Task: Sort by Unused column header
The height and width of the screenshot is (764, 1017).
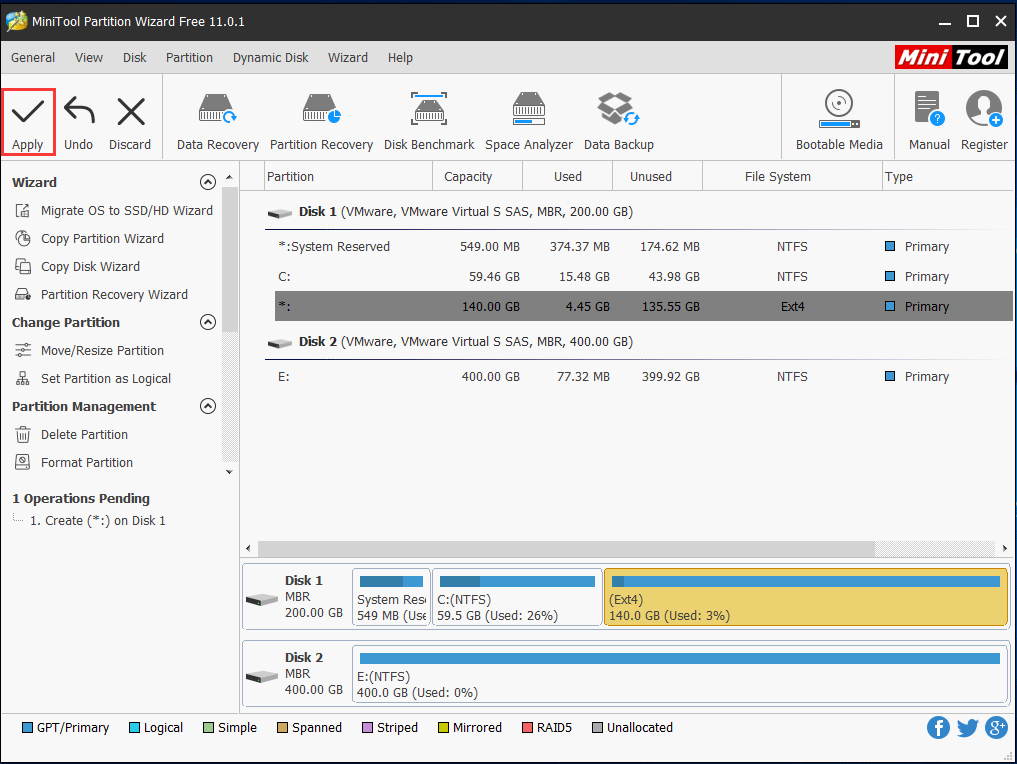Action: (x=658, y=176)
